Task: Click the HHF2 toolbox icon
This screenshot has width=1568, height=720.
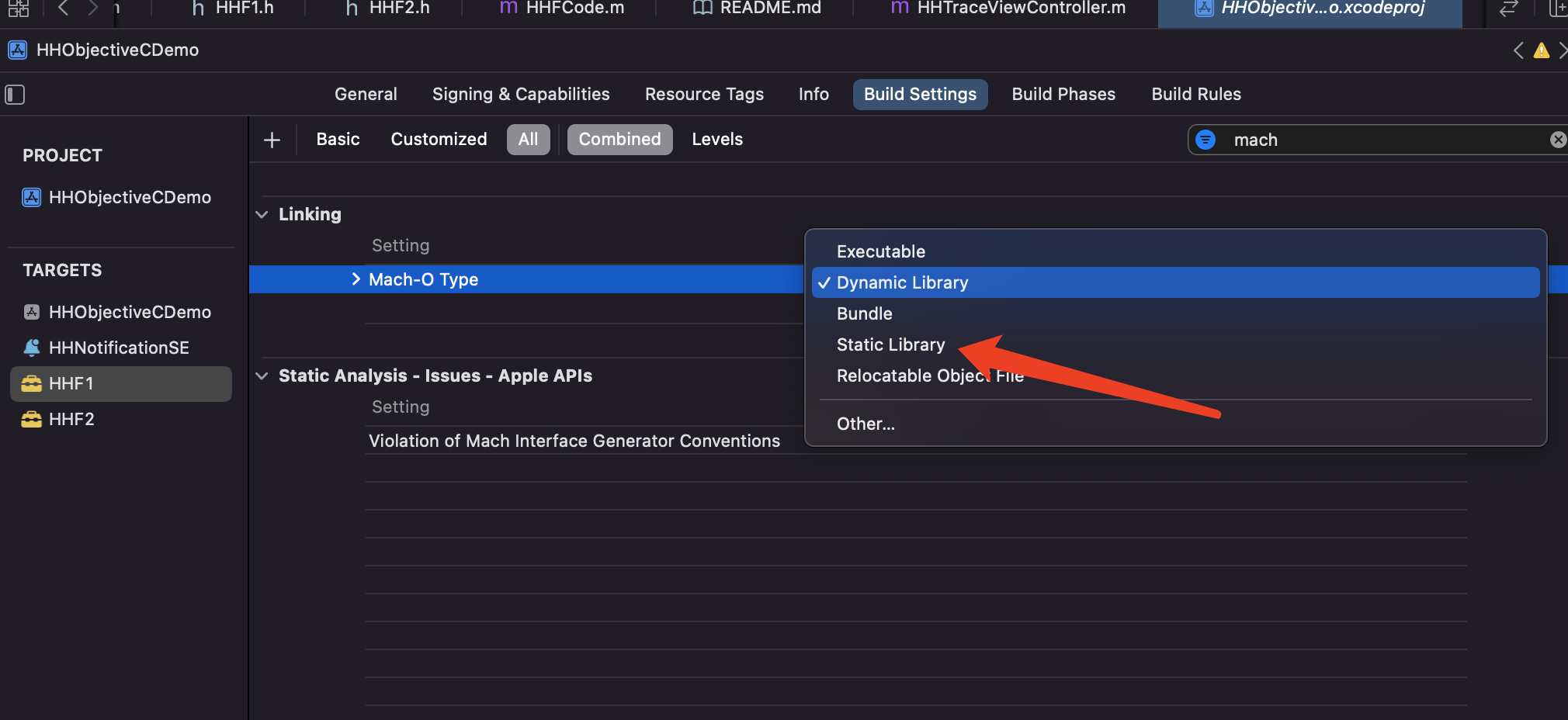Action: coord(31,420)
